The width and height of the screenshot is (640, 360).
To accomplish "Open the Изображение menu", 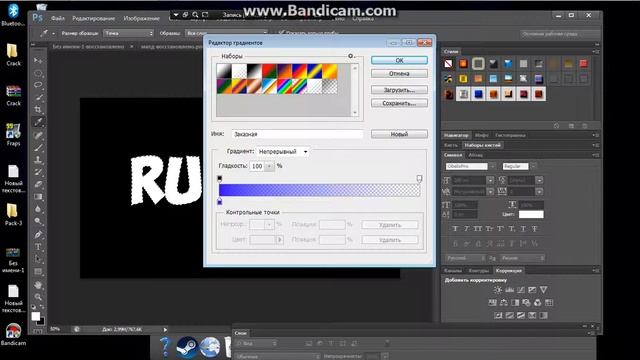I will pos(141,18).
